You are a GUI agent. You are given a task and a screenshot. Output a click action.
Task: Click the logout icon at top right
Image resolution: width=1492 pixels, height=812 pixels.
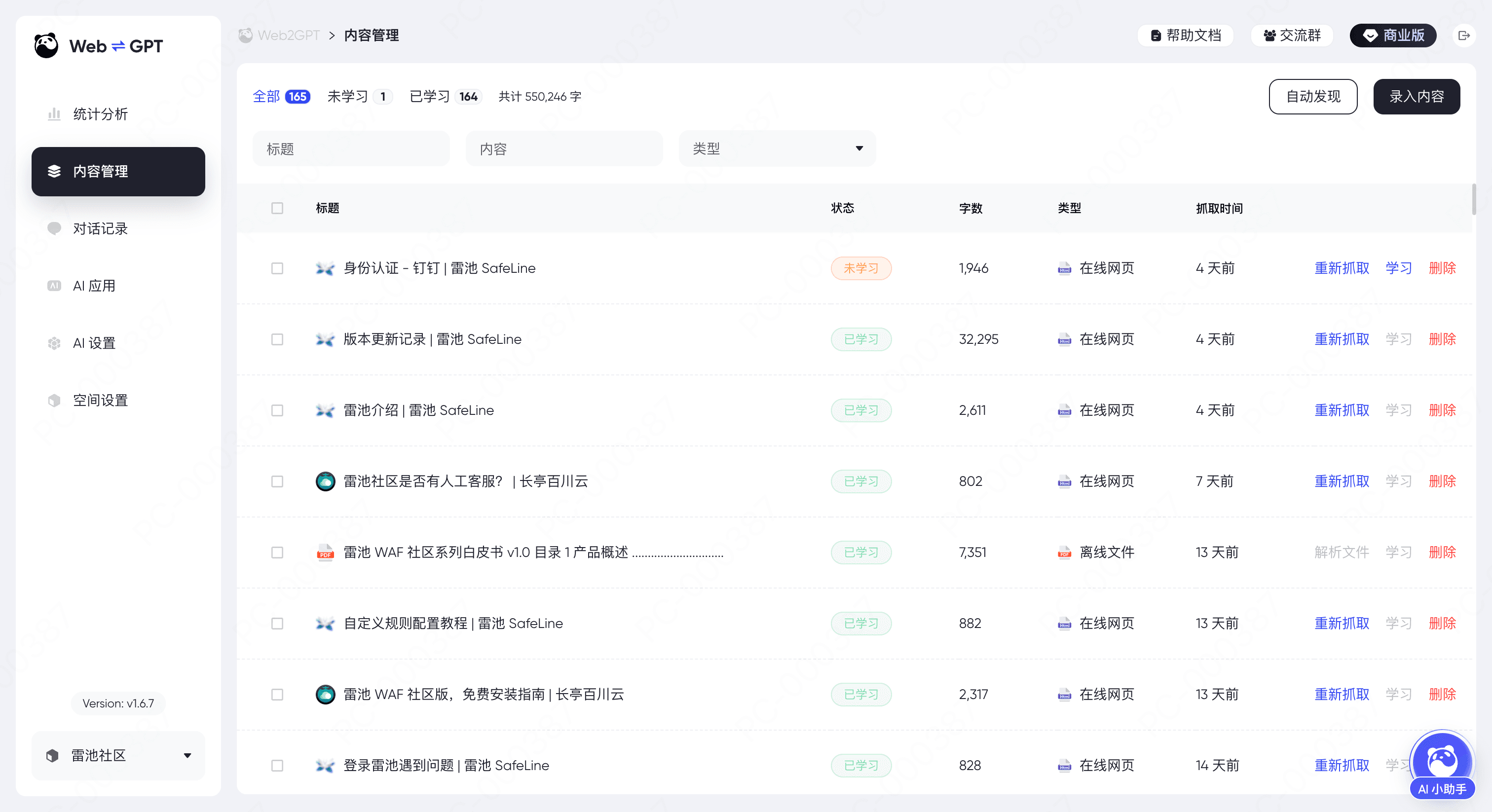[1464, 36]
